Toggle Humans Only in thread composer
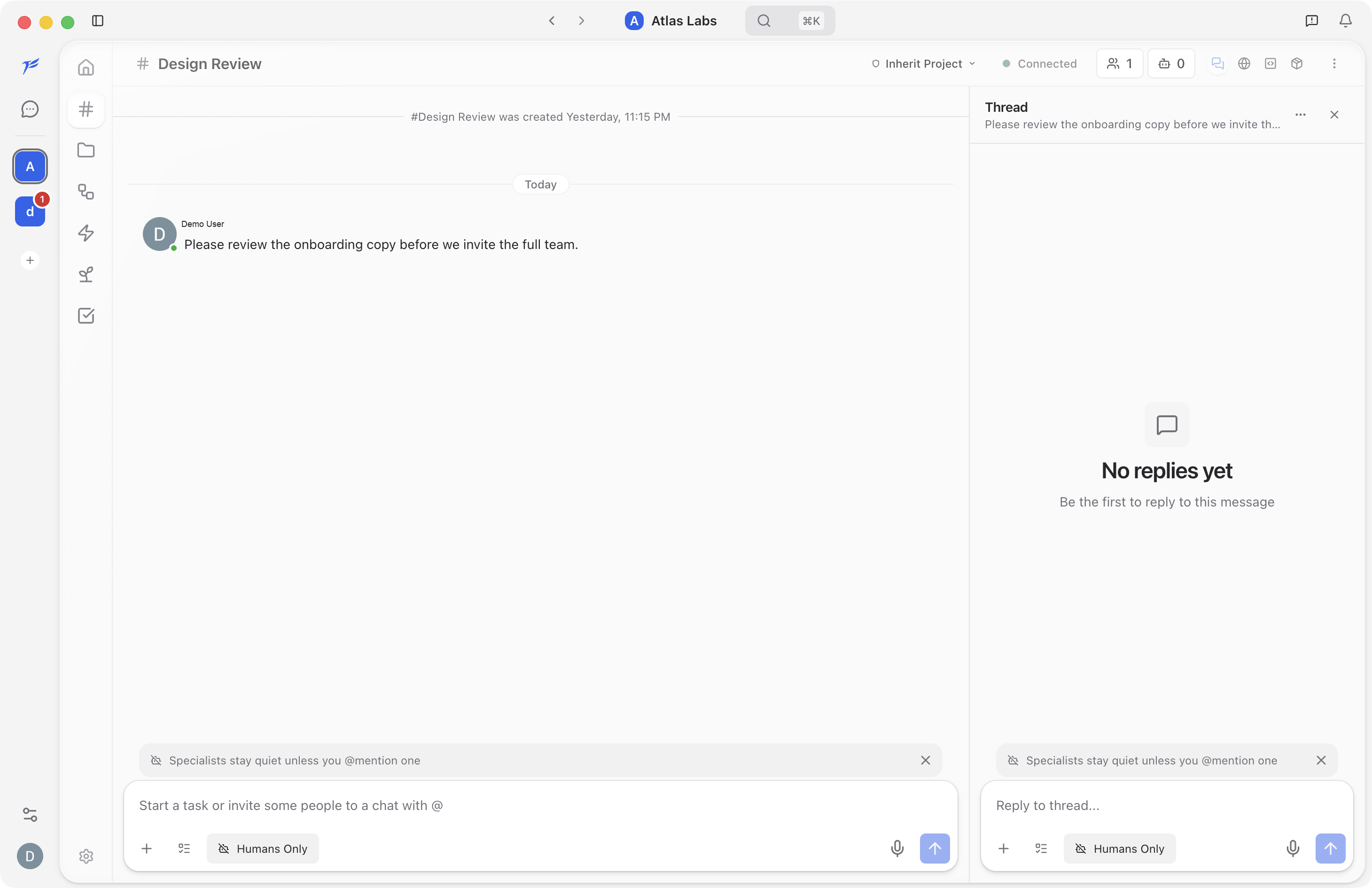This screenshot has height=888, width=1372. [1120, 849]
